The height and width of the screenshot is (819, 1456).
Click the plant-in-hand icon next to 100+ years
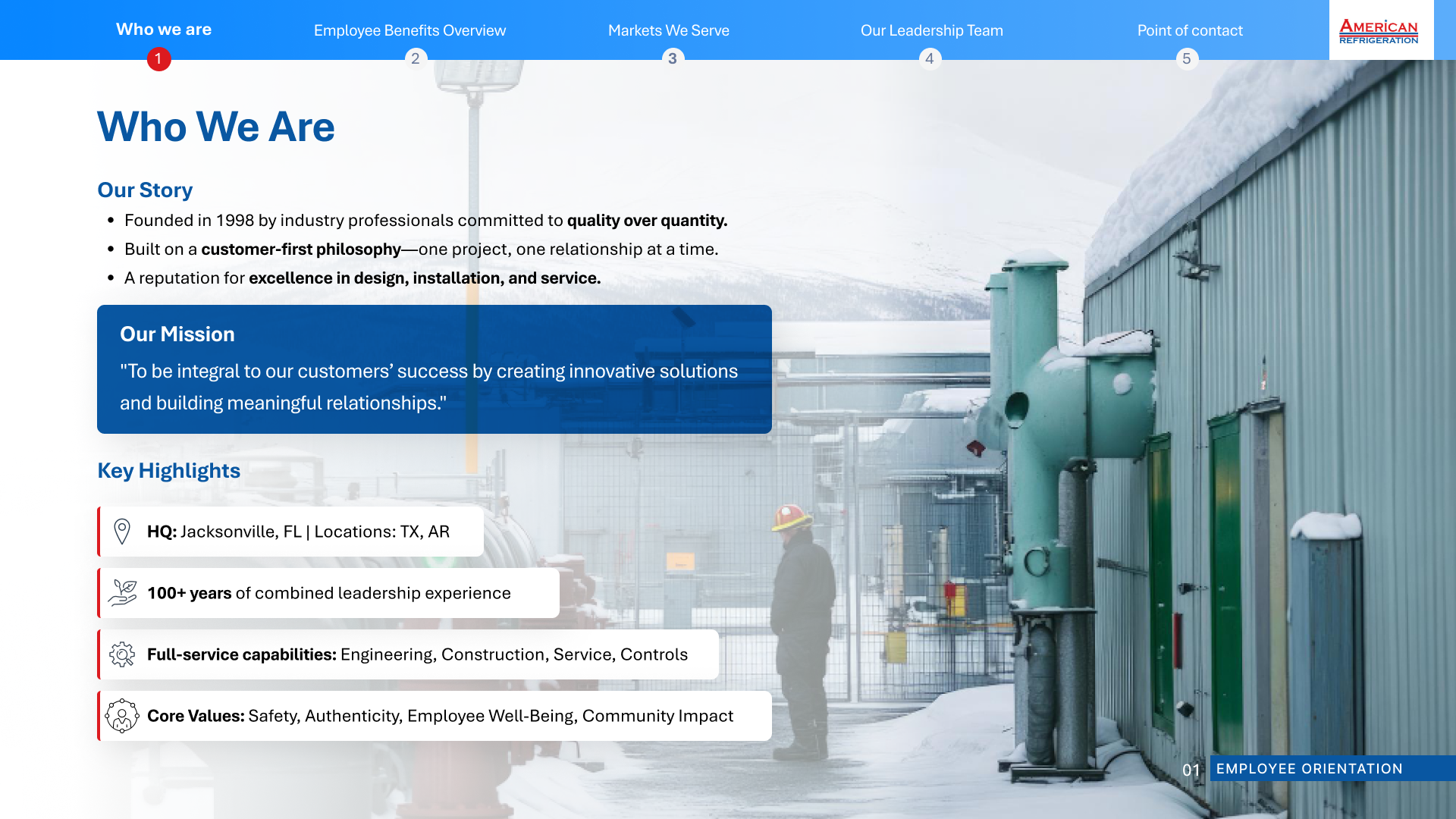(x=121, y=593)
